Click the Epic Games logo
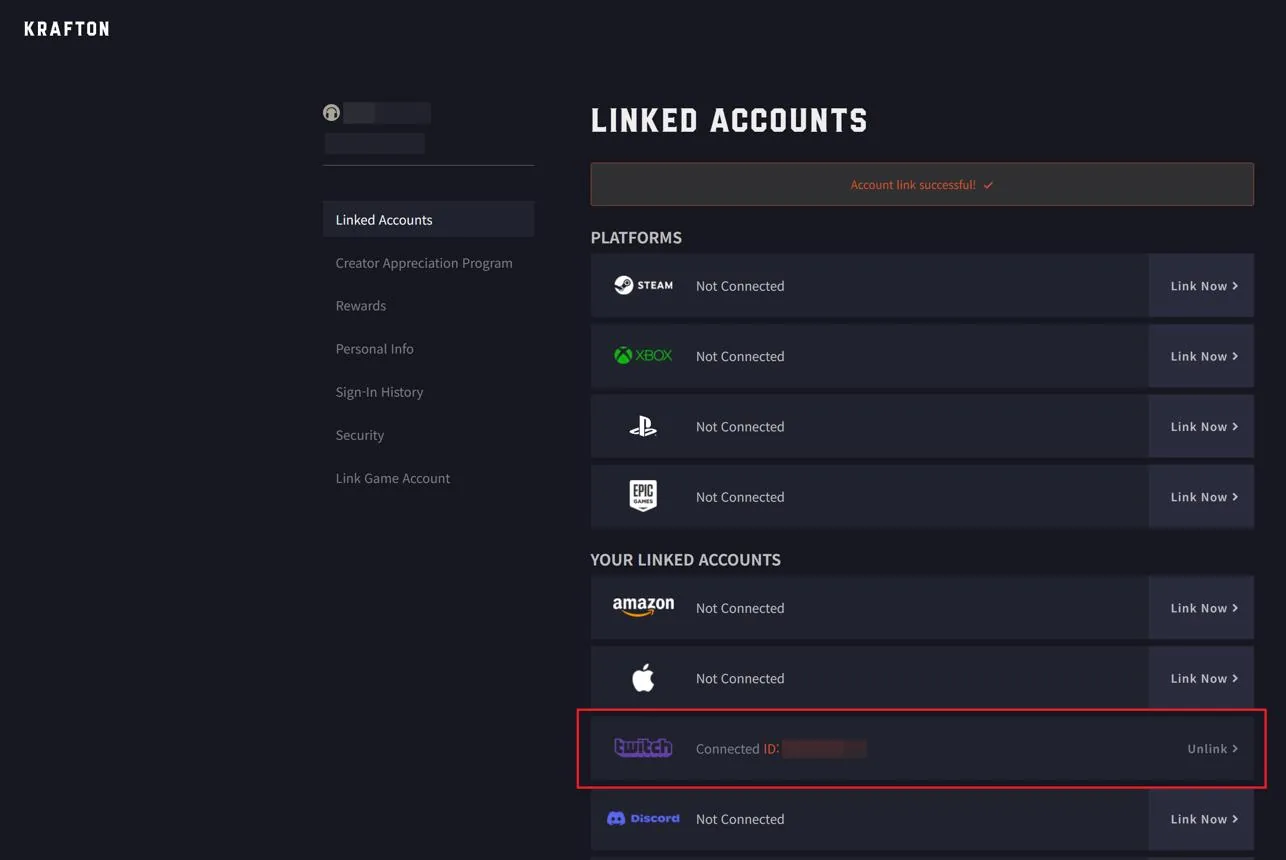The width and height of the screenshot is (1286, 860). (x=643, y=496)
